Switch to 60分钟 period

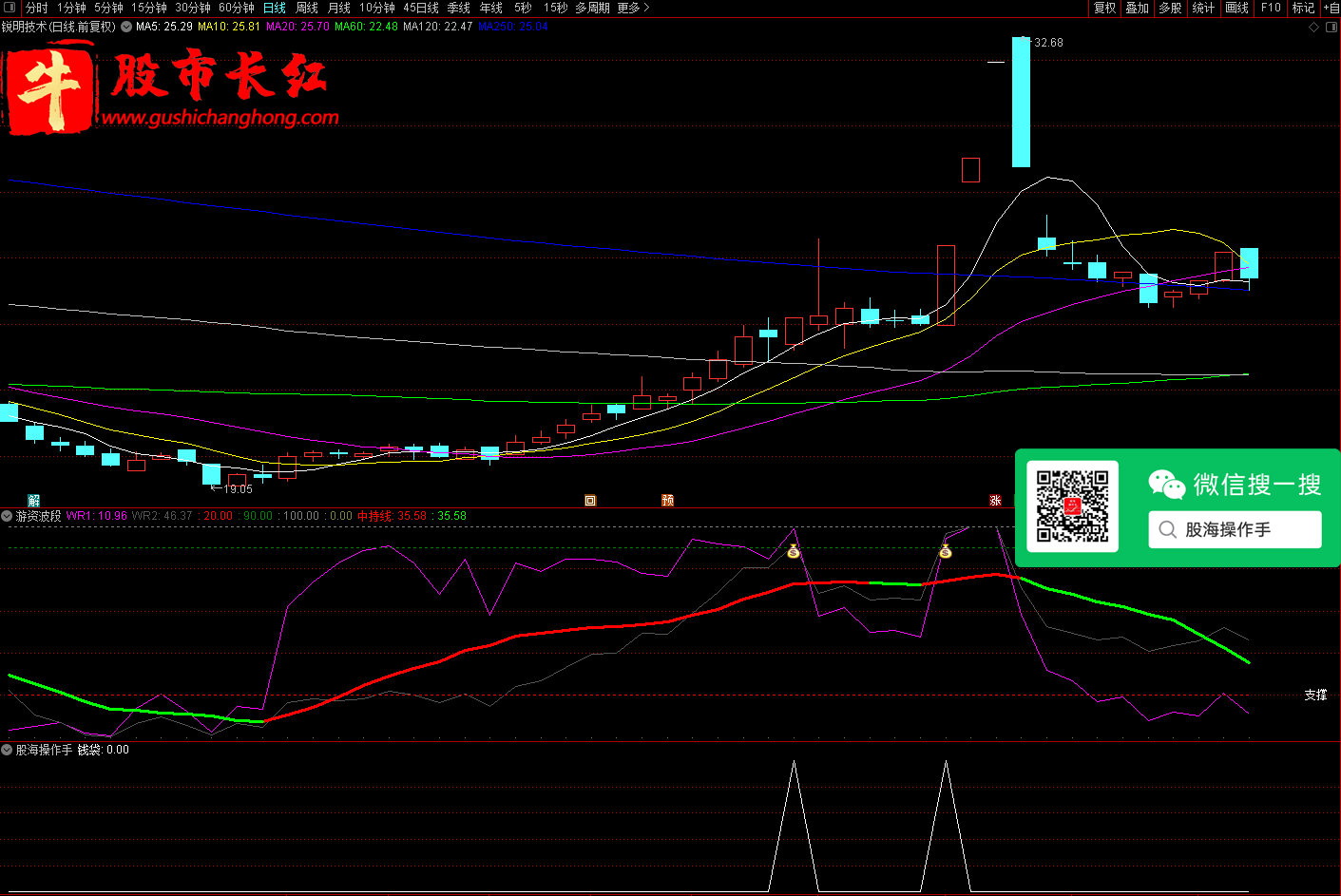(237, 8)
